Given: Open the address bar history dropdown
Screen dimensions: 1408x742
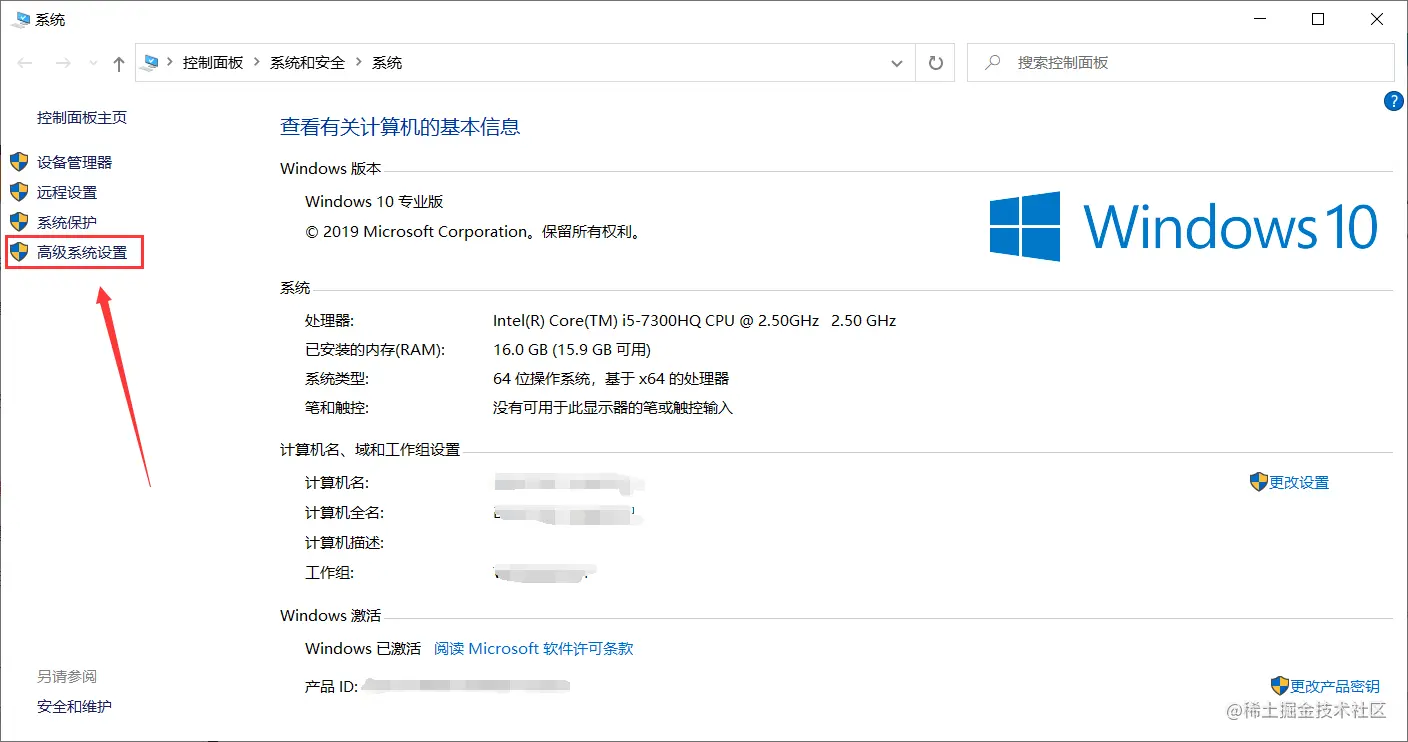Looking at the screenshot, I should point(896,63).
